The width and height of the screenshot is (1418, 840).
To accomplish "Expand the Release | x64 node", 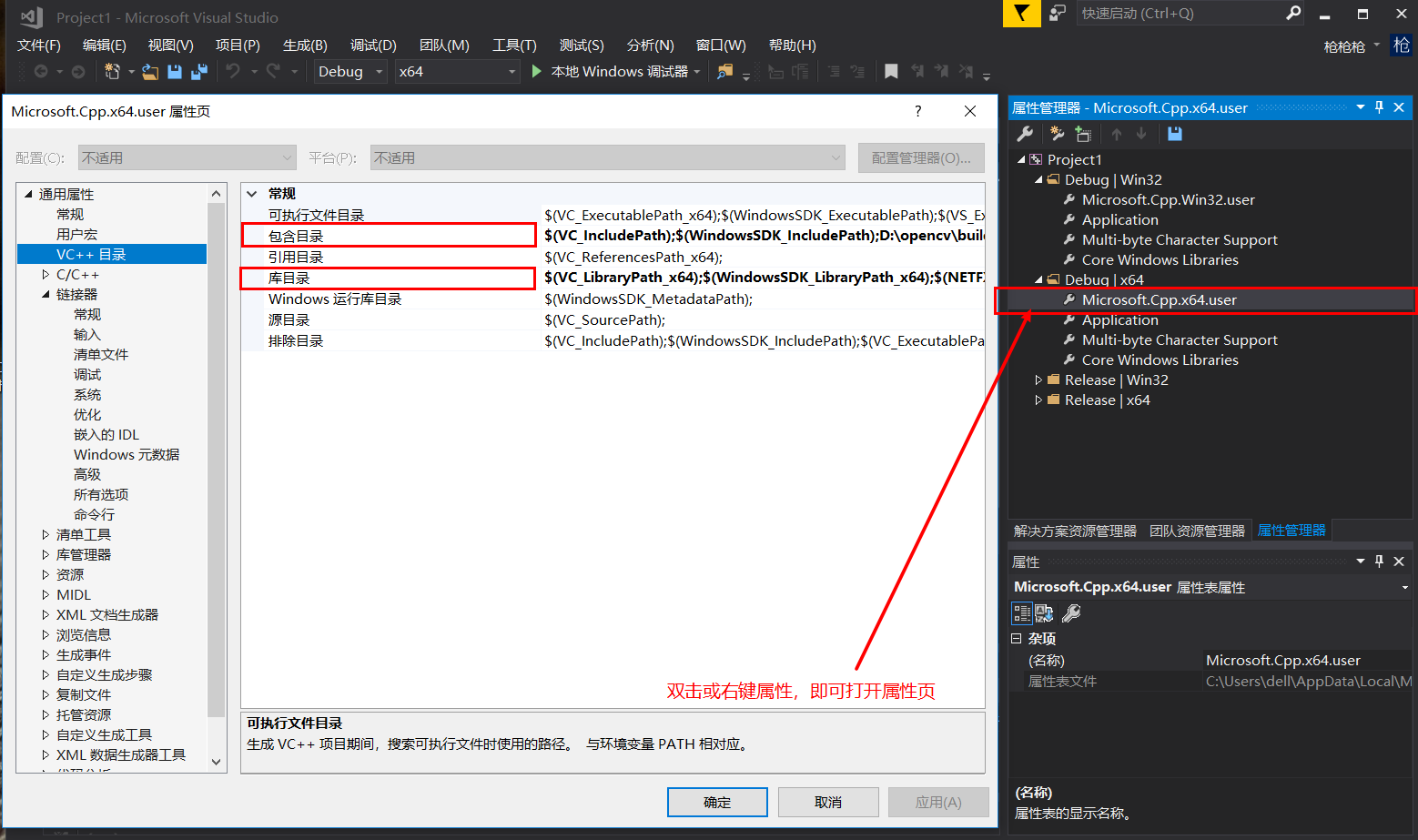I will pos(1038,400).
